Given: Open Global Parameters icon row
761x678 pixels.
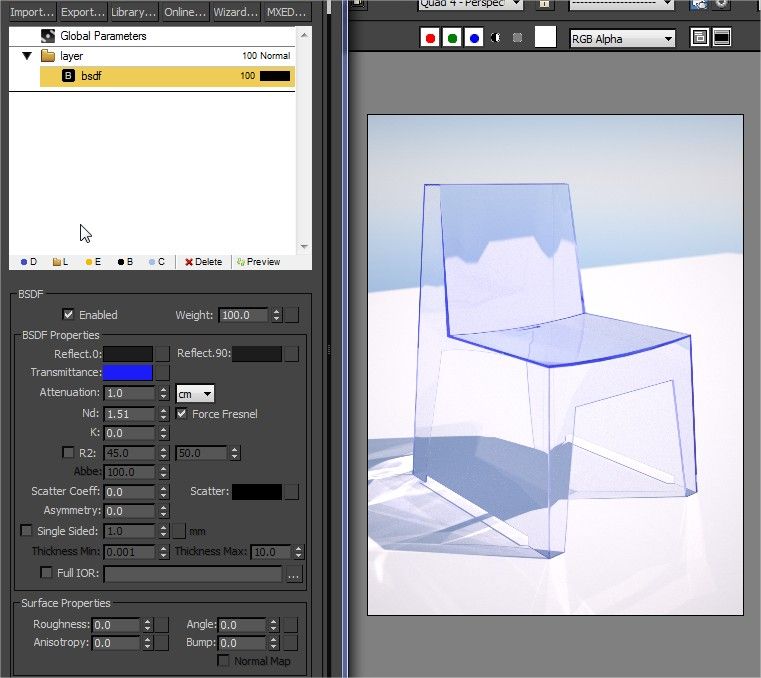Looking at the screenshot, I should tap(48, 36).
